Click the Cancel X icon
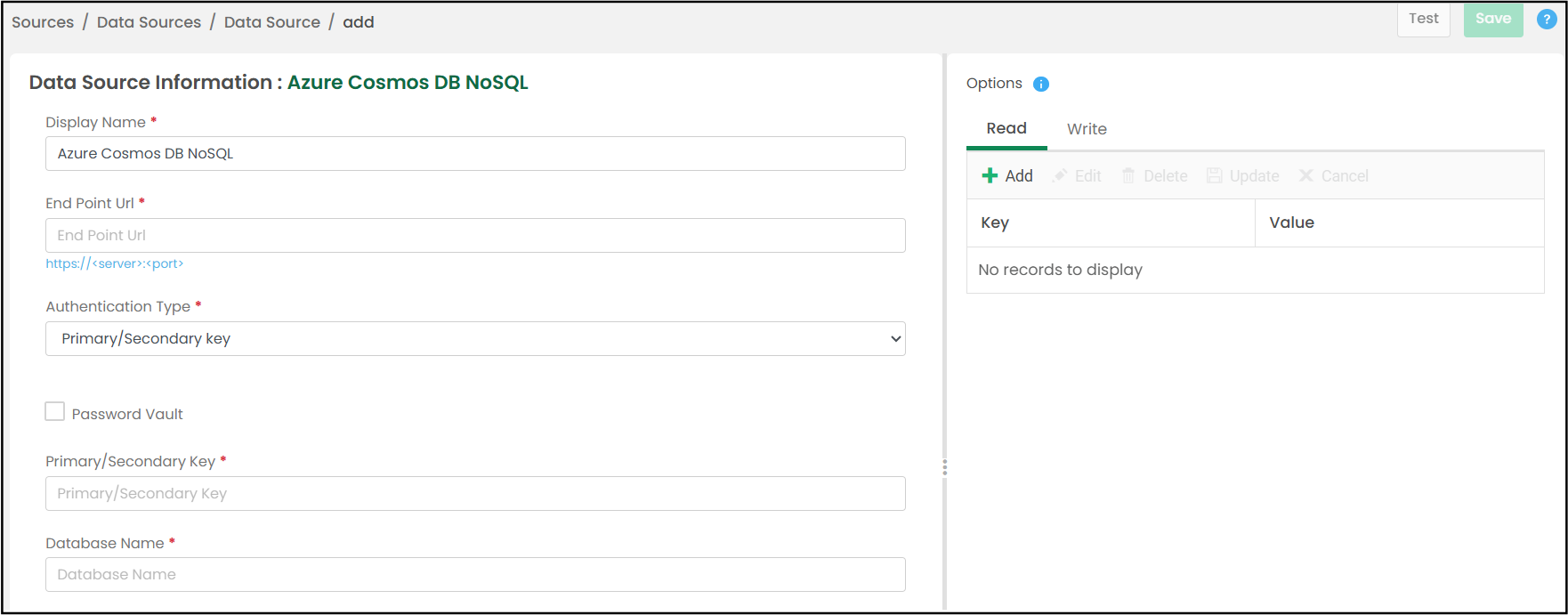This screenshot has width=1568, height=615. point(1306,175)
